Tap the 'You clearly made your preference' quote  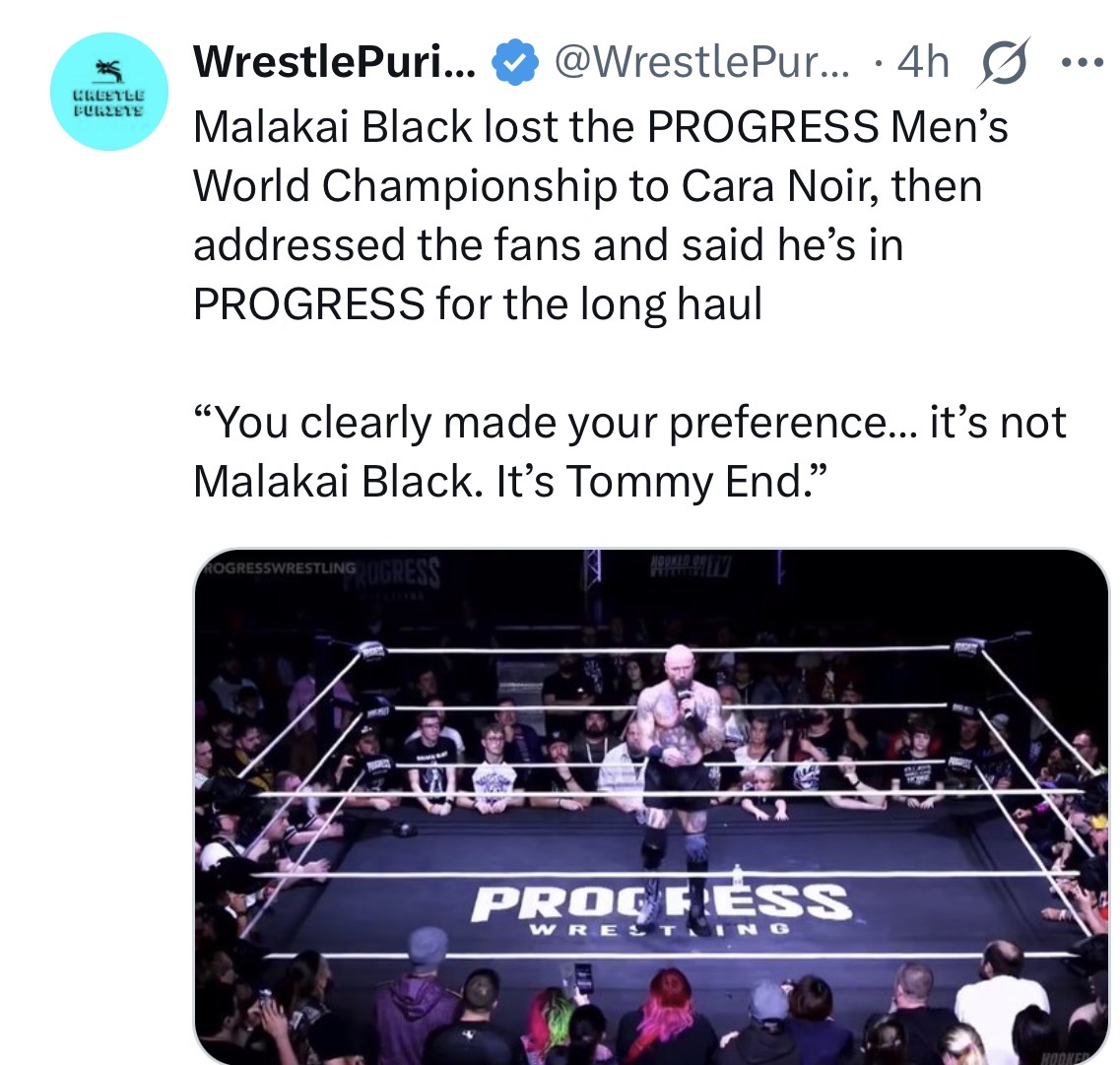click(629, 451)
